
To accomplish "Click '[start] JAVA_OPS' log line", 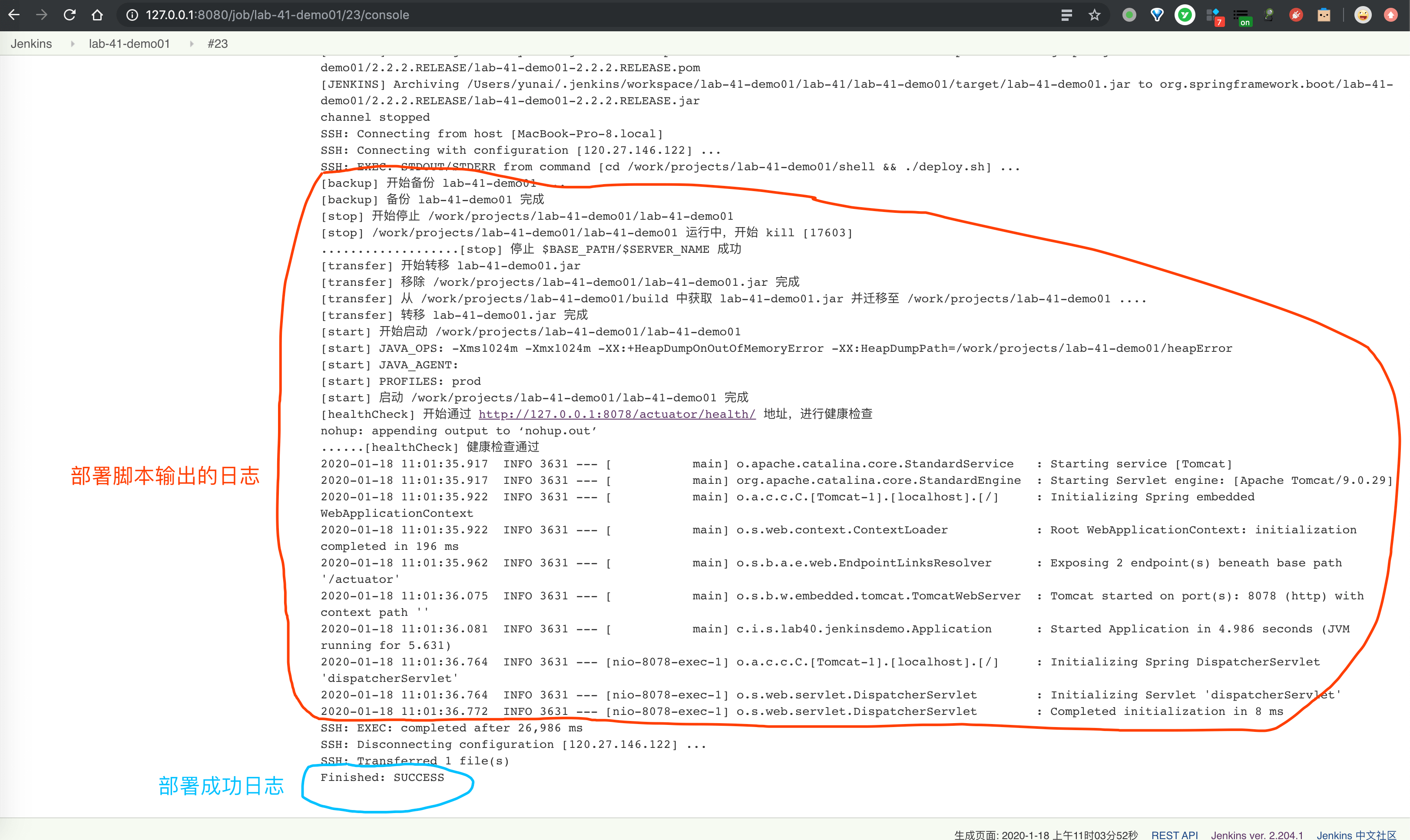I will (776, 349).
